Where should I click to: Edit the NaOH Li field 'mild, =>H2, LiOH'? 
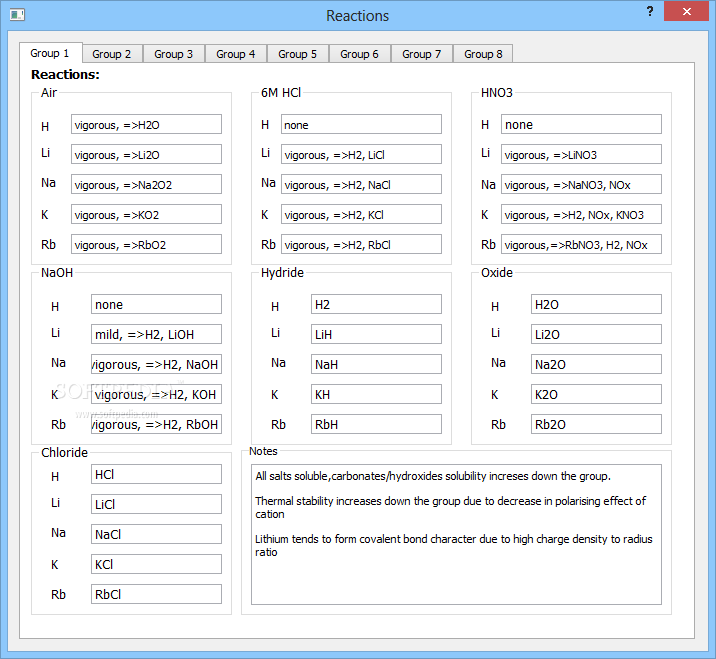[156, 334]
